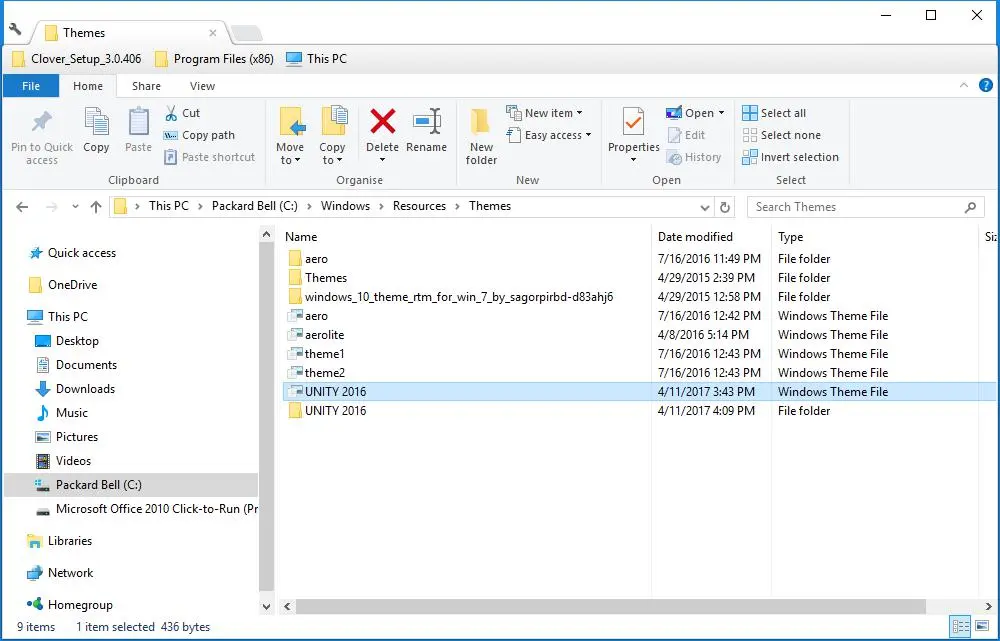Select the theme1 file

[638, 354]
